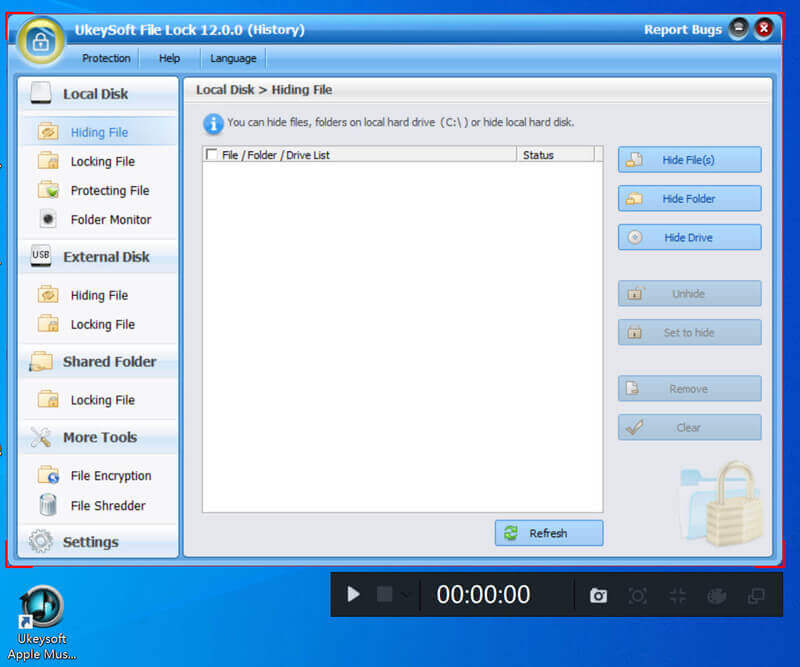The image size is (800, 667).
Task: Open Folder Monitor page
Action: pos(111,219)
